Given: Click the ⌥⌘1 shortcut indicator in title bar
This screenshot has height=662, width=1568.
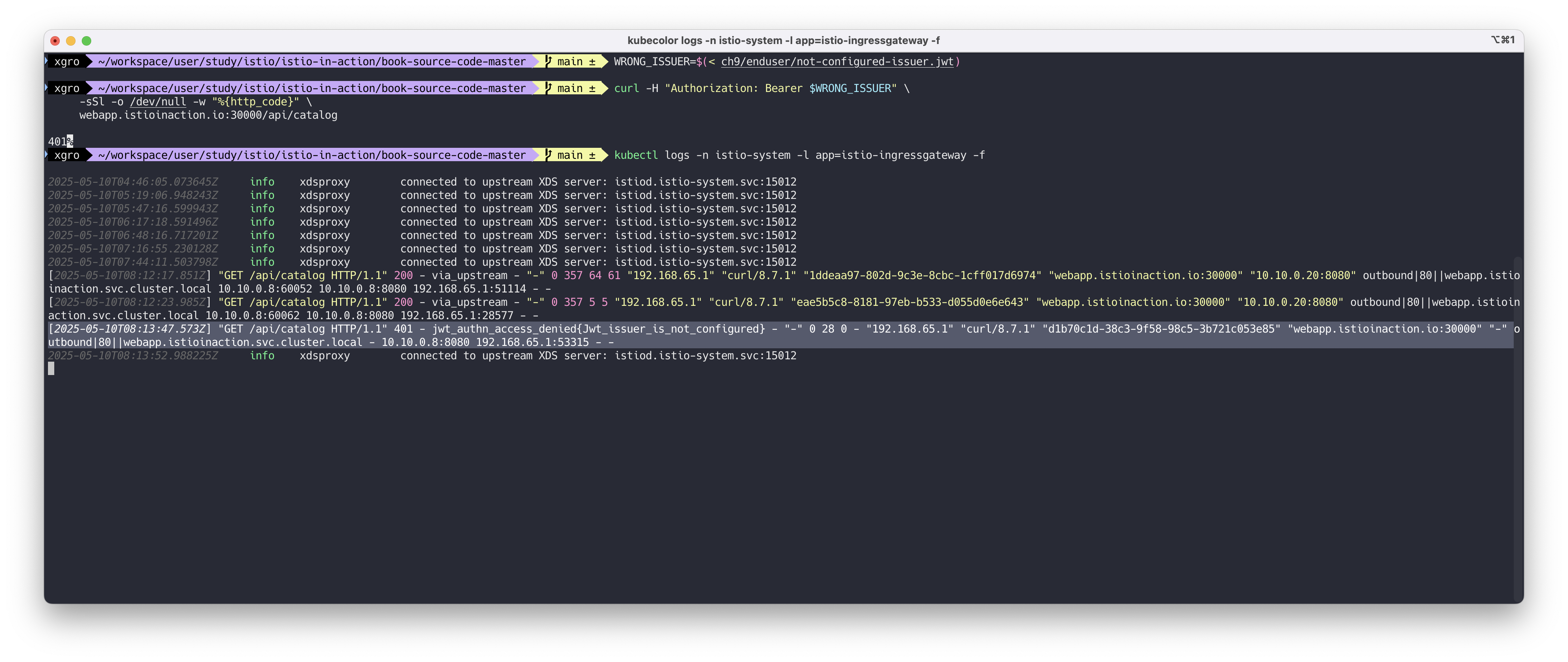Looking at the screenshot, I should click(1502, 40).
